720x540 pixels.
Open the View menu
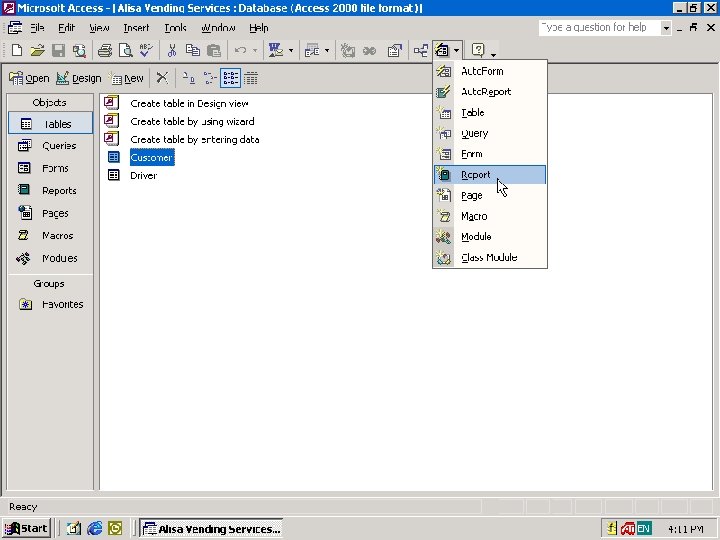point(99,28)
